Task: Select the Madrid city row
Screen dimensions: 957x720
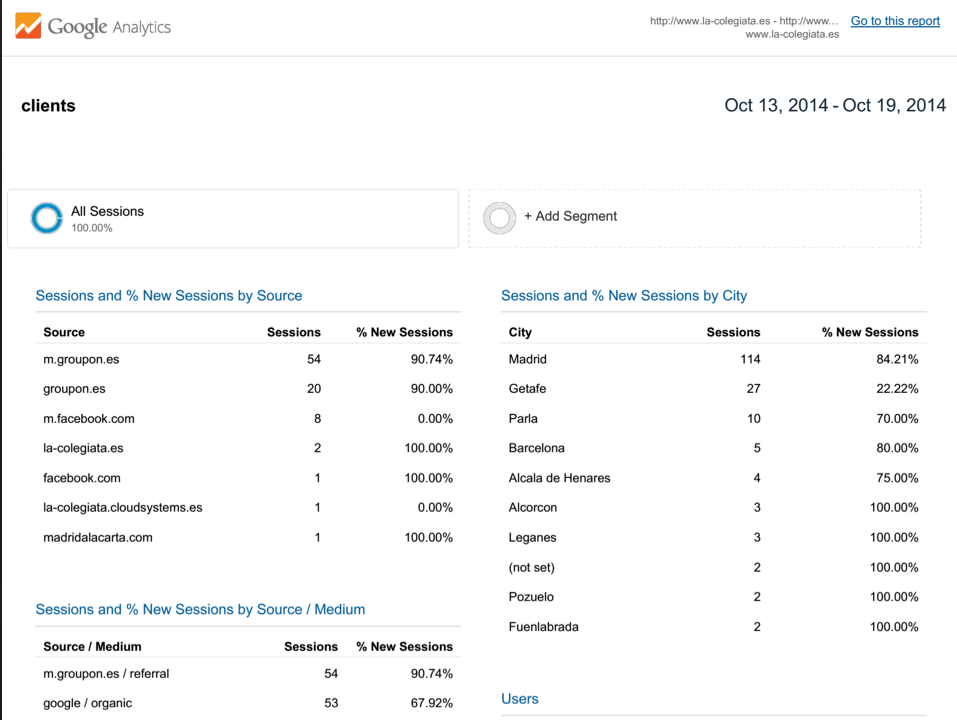Action: pyautogui.click(x=713, y=359)
